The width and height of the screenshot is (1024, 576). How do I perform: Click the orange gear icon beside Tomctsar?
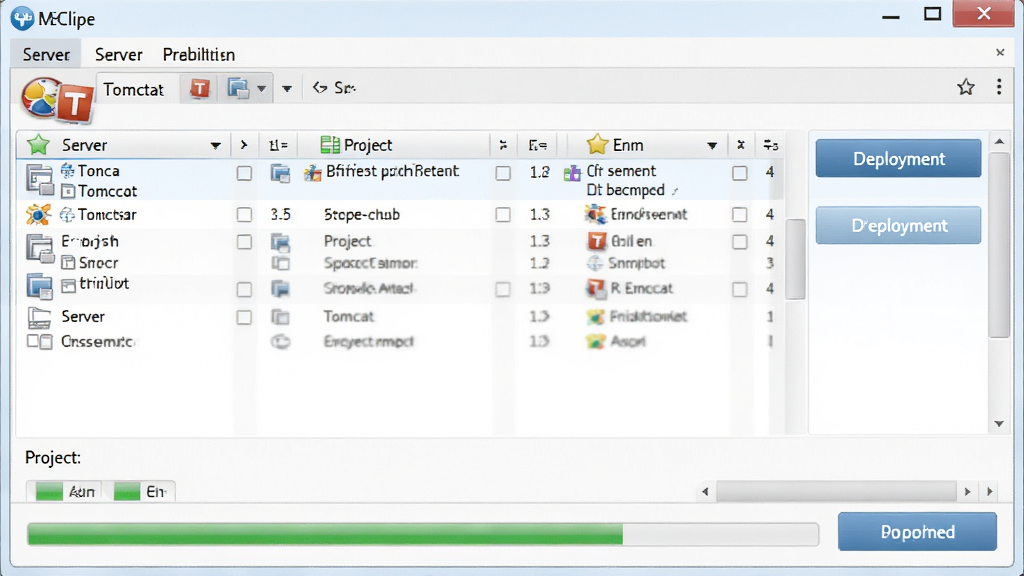(38, 214)
